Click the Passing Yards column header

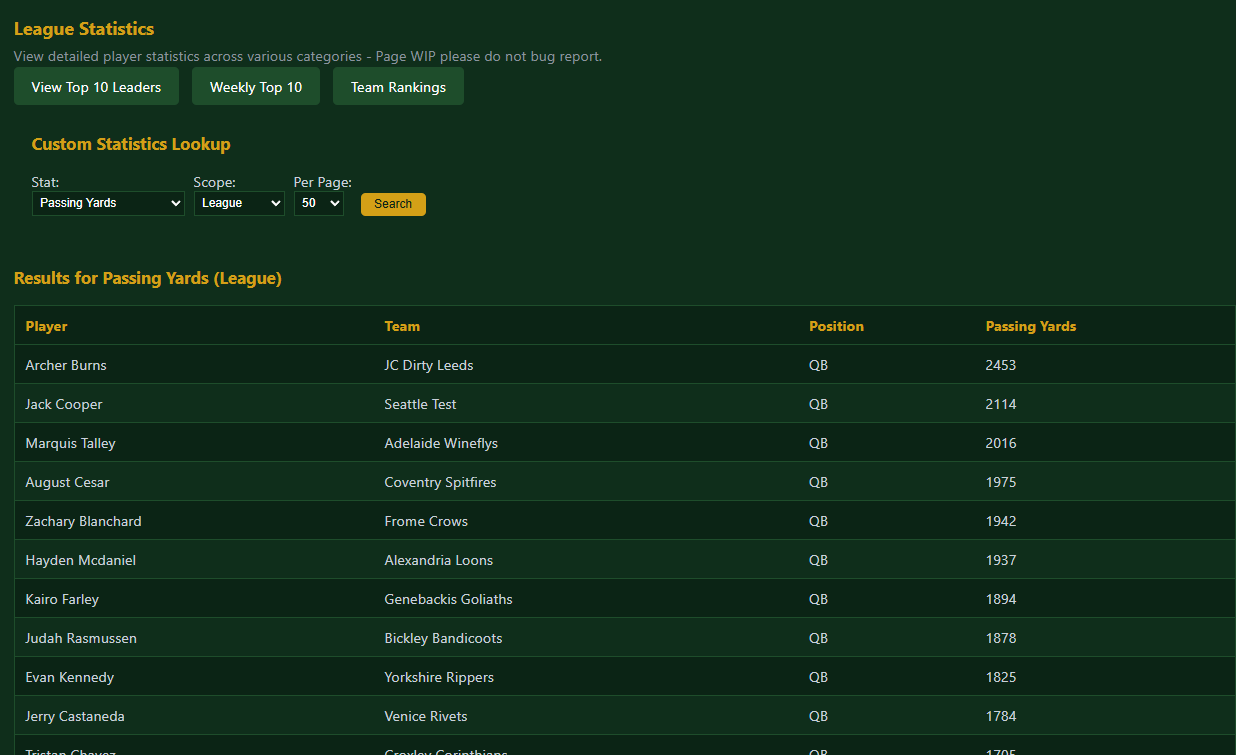pyautogui.click(x=1030, y=326)
